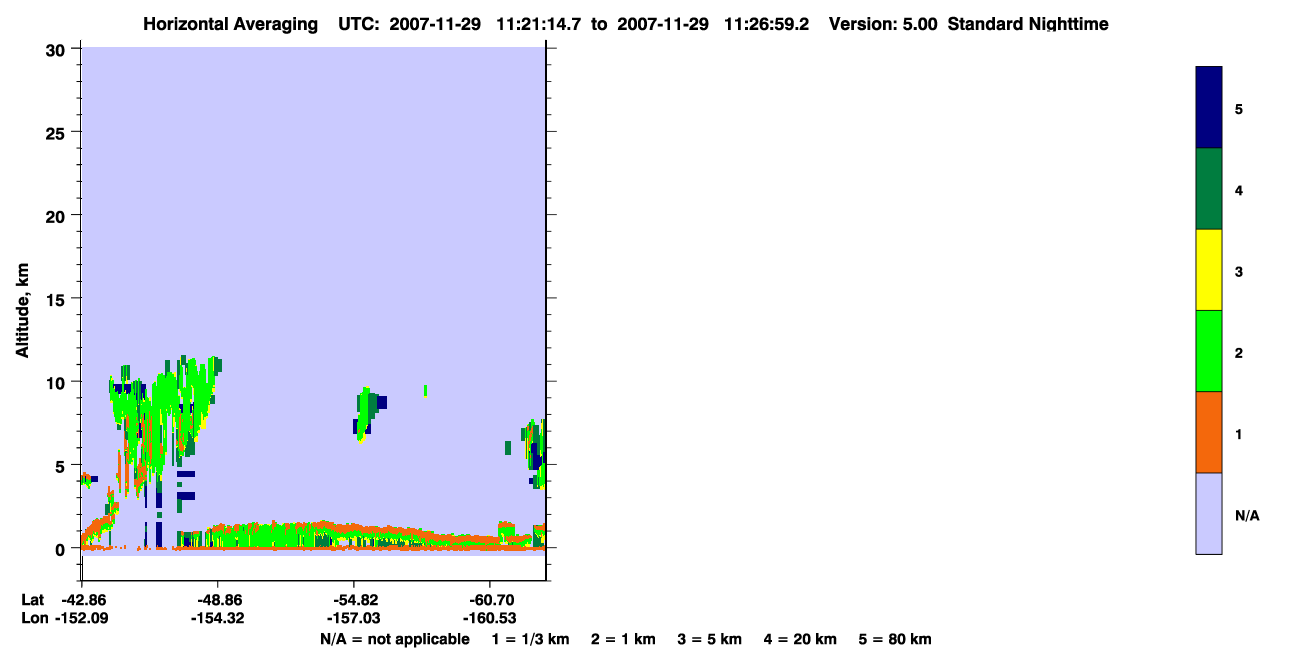This screenshot has height=667, width=1300.
Task: Click latitude value -54.82
Action: tap(354, 600)
